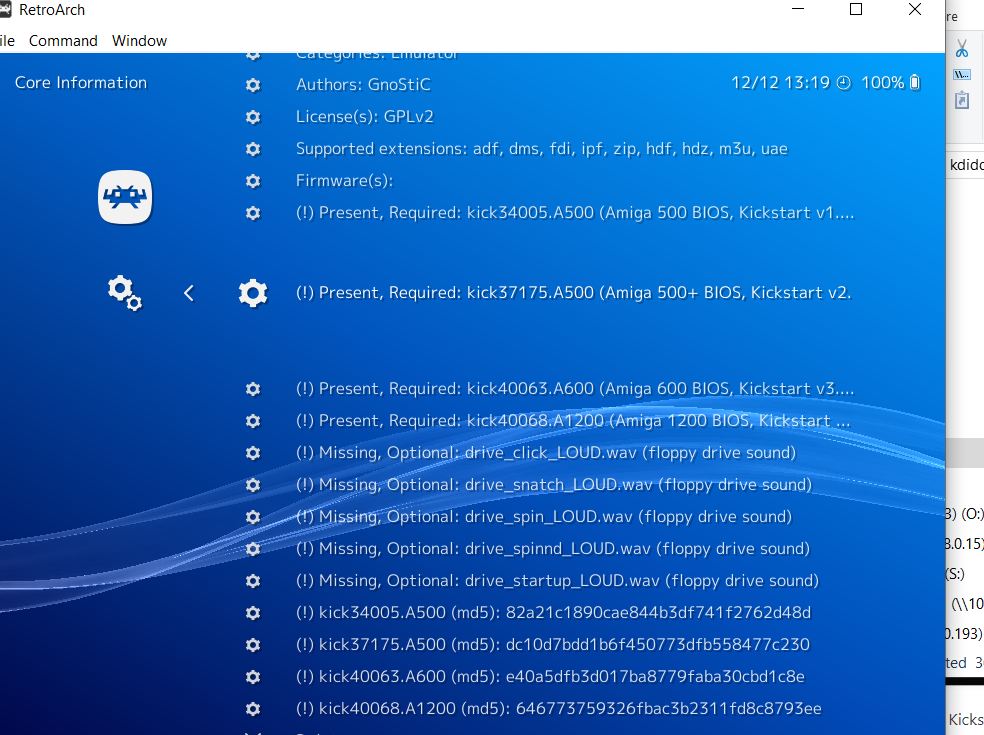The height and width of the screenshot is (735, 984).
Task: Click '(S:)' drive entry in background window
Action: (x=955, y=574)
